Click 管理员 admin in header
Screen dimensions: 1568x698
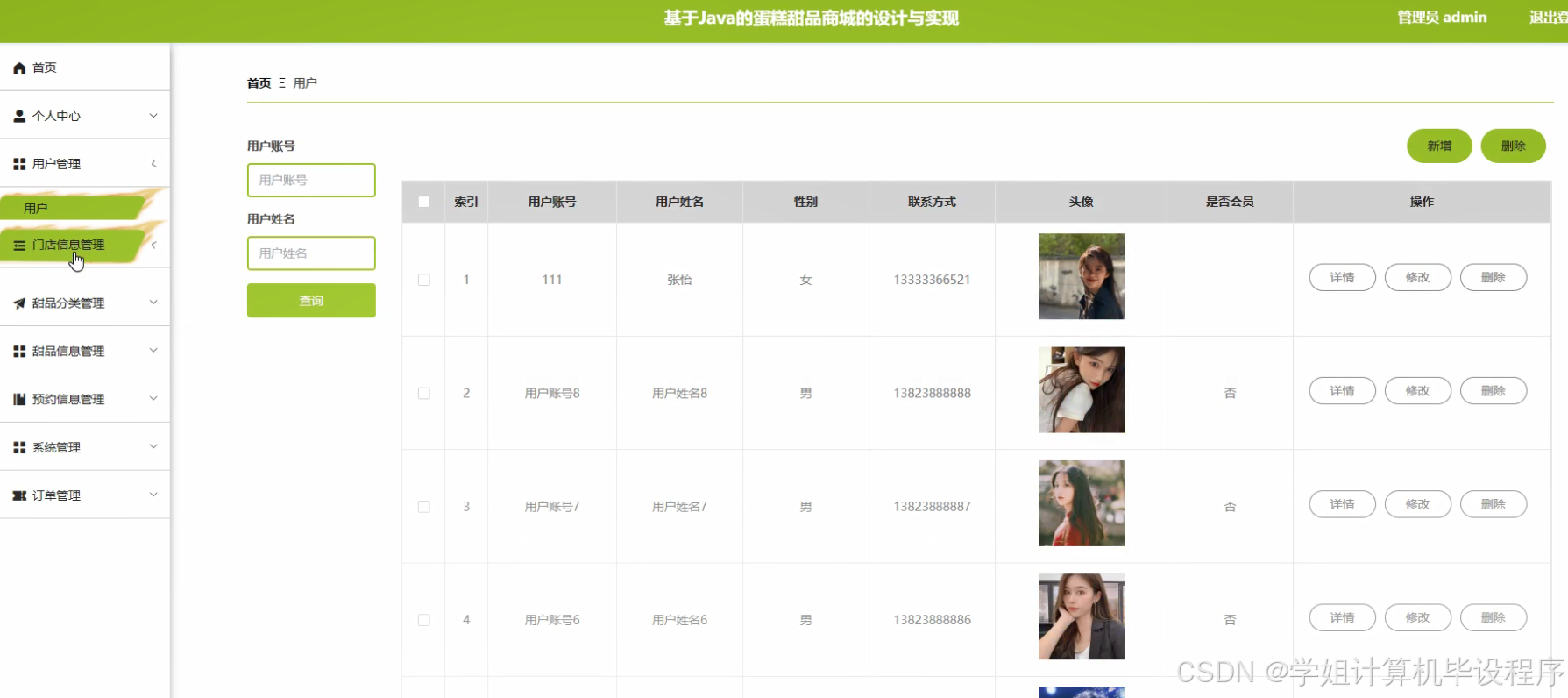(x=1442, y=18)
